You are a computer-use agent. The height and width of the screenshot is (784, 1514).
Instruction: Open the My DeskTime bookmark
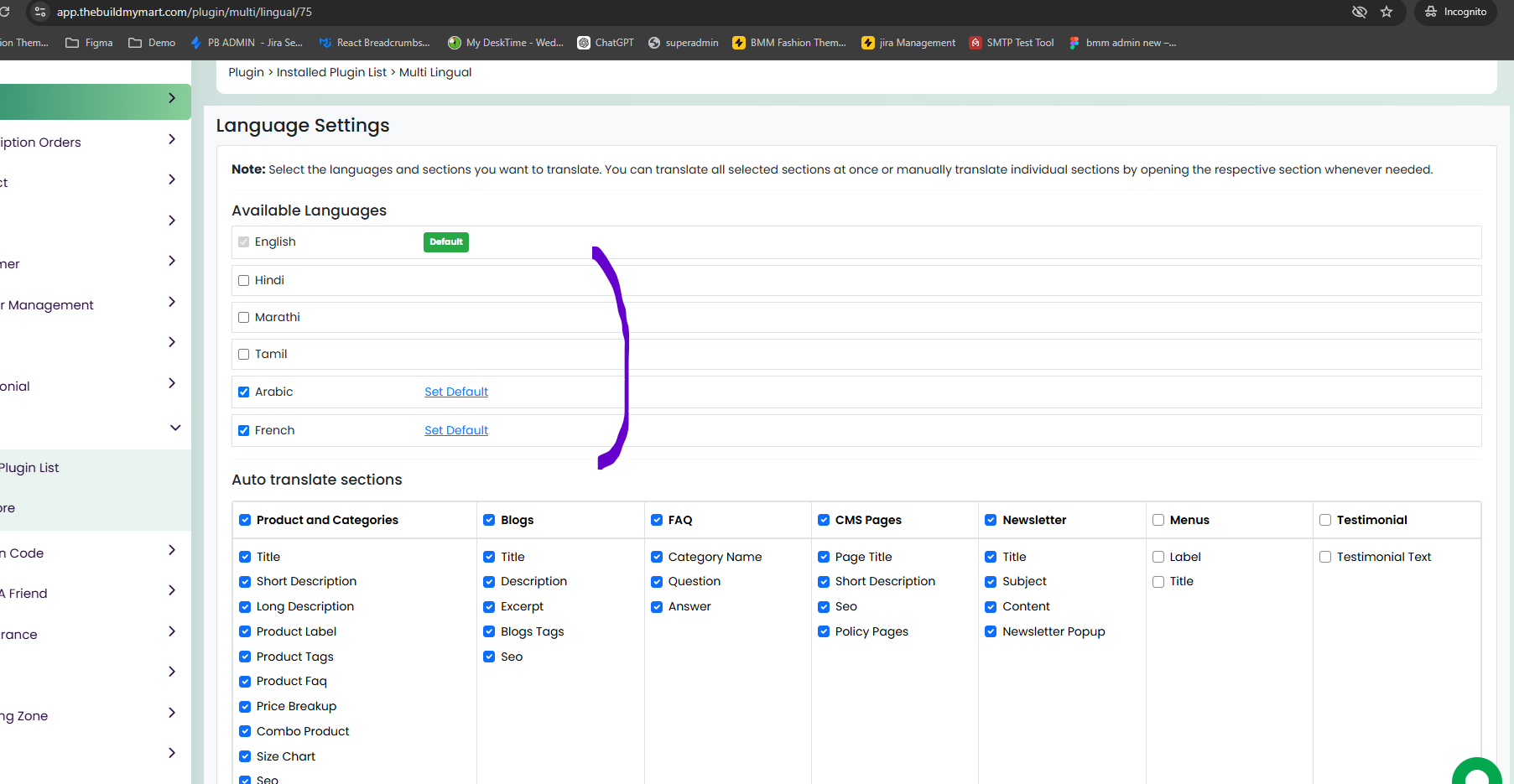pos(506,43)
